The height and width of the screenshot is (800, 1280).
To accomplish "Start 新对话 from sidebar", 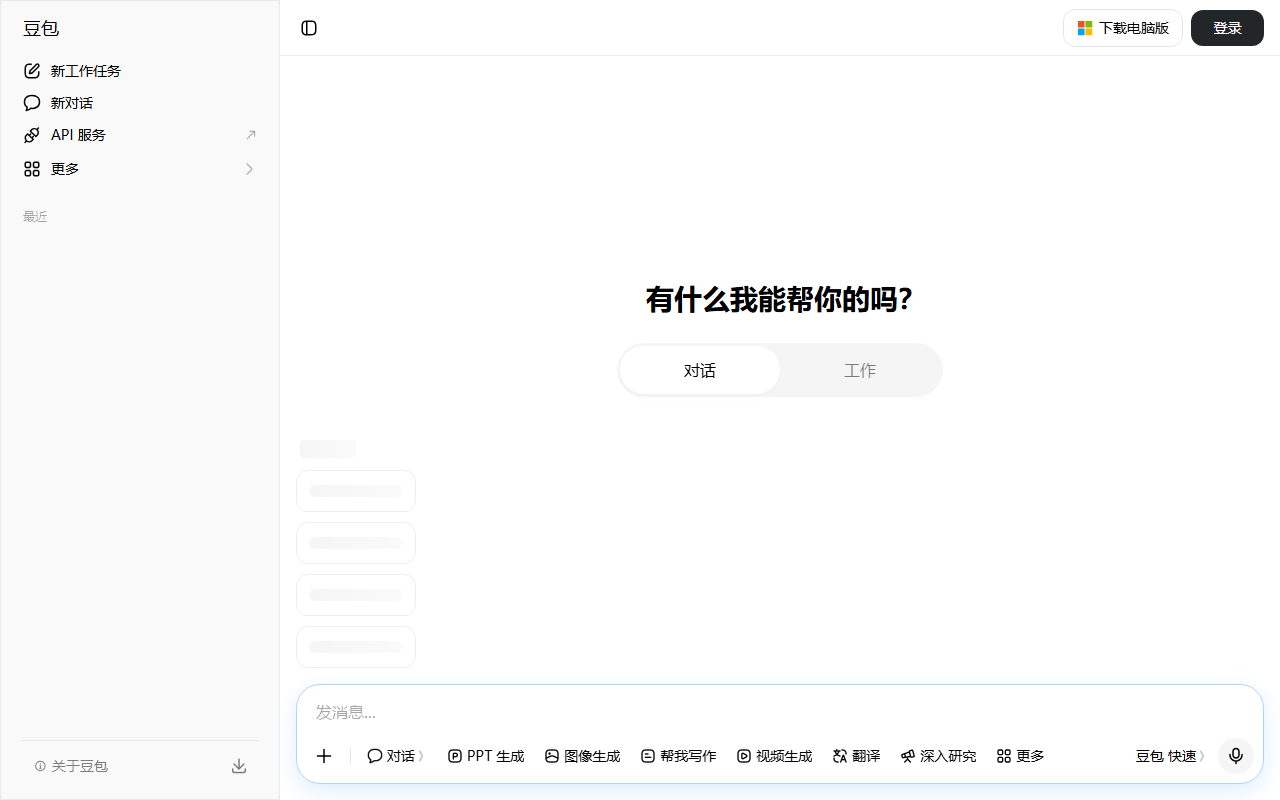I will pyautogui.click(x=140, y=103).
